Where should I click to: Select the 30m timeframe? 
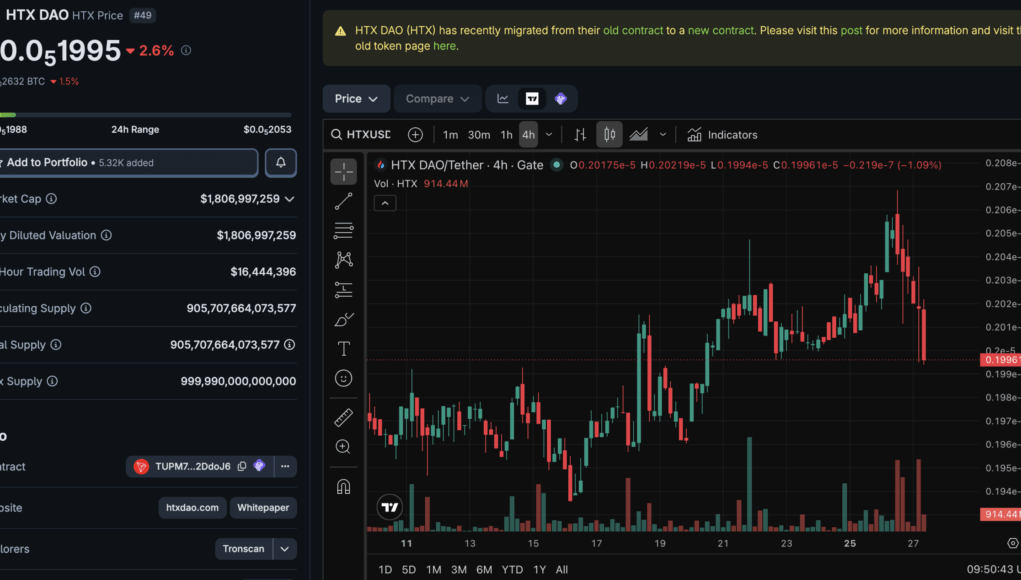click(479, 135)
